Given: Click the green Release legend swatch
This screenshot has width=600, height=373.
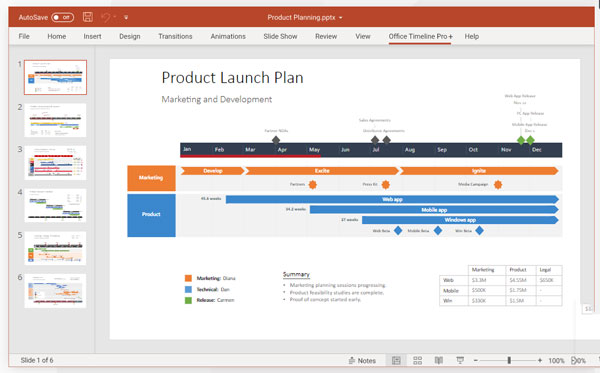Looking at the screenshot, I should tap(188, 300).
